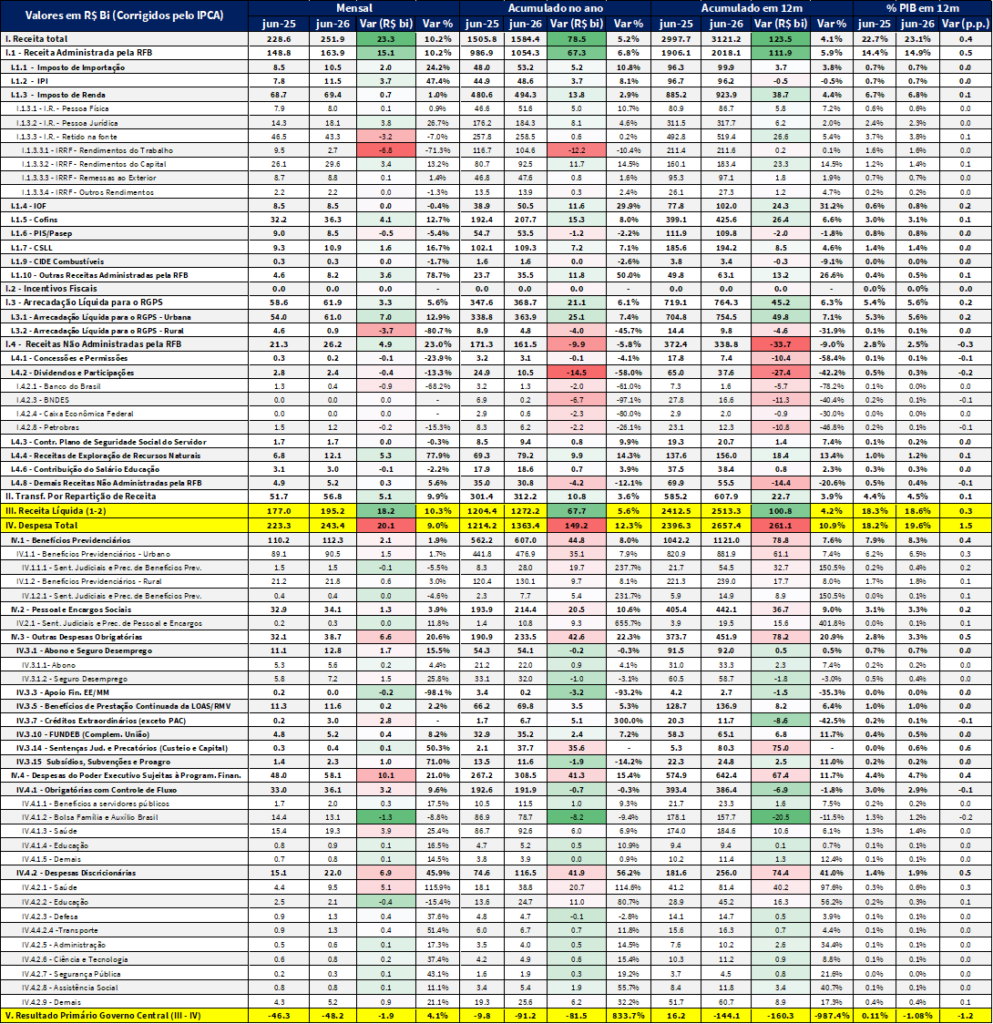Click 'Bolsa Família e Auxílio Brasil' row label
The image size is (993, 1024).
click(x=90, y=817)
